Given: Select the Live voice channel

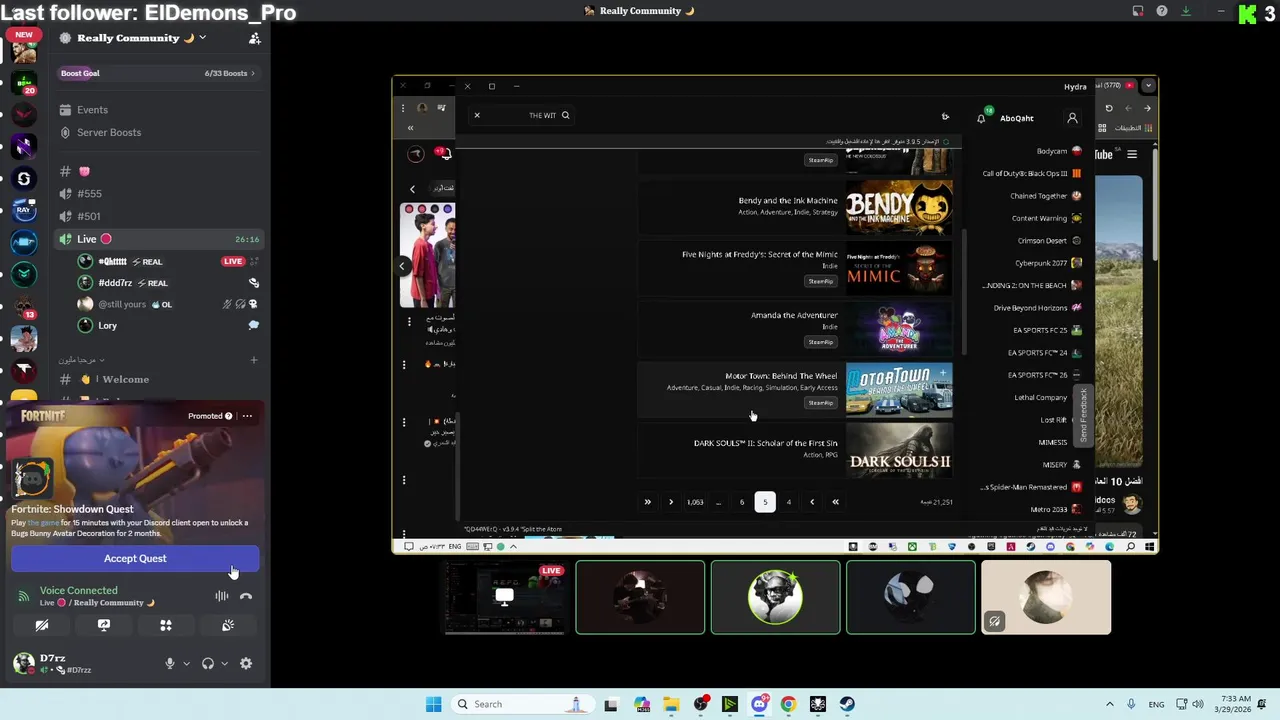Looking at the screenshot, I should point(157,239).
